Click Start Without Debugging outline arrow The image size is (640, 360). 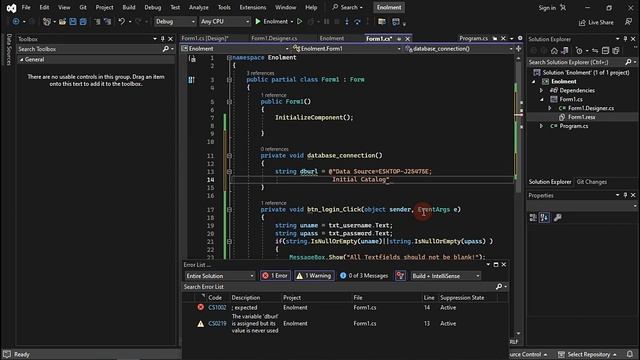[300, 22]
